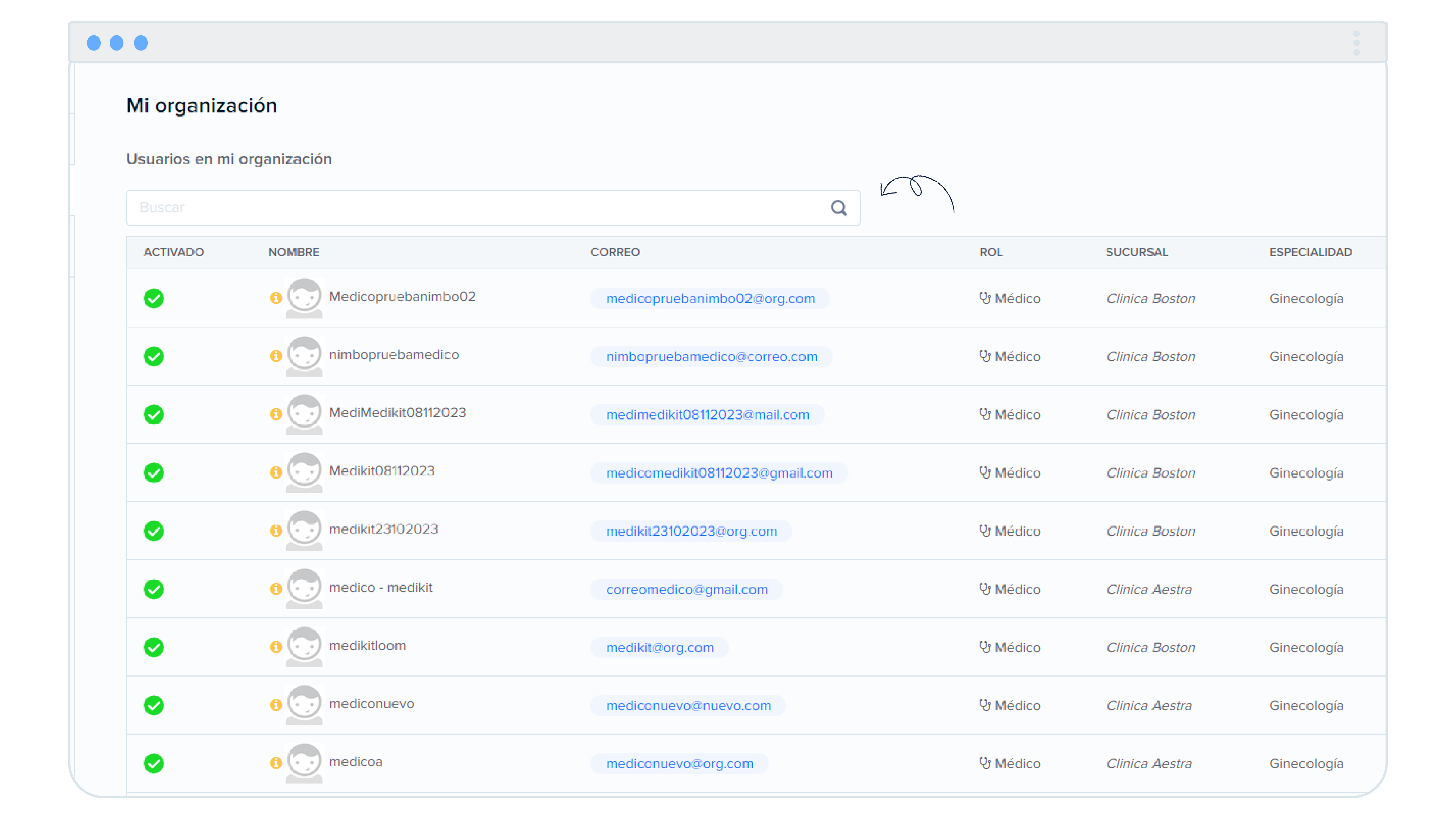
Task: Open email link medicopruebanimbo02@org.com
Action: (710, 299)
